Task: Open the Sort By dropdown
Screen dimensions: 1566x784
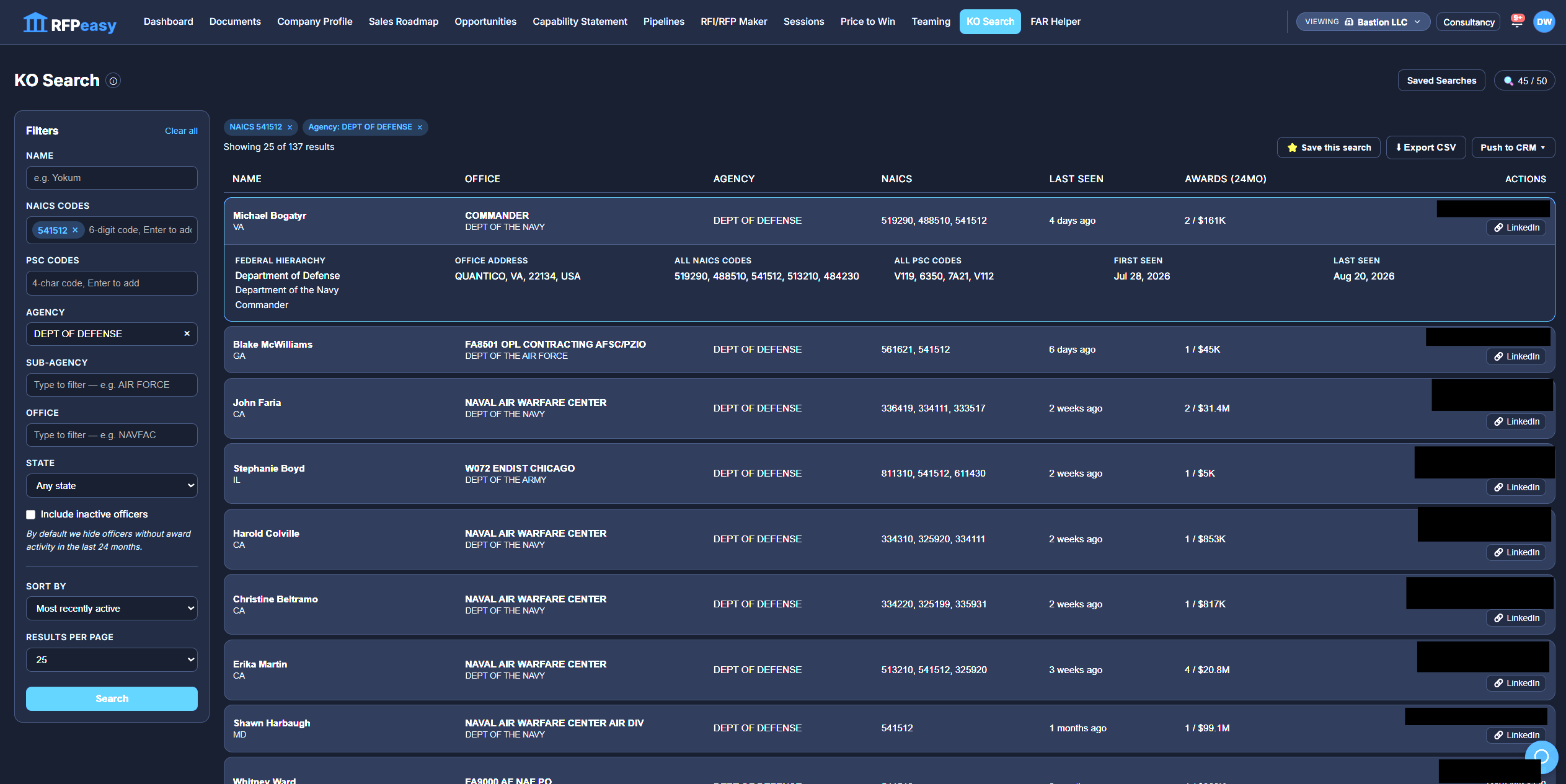Action: (x=112, y=609)
